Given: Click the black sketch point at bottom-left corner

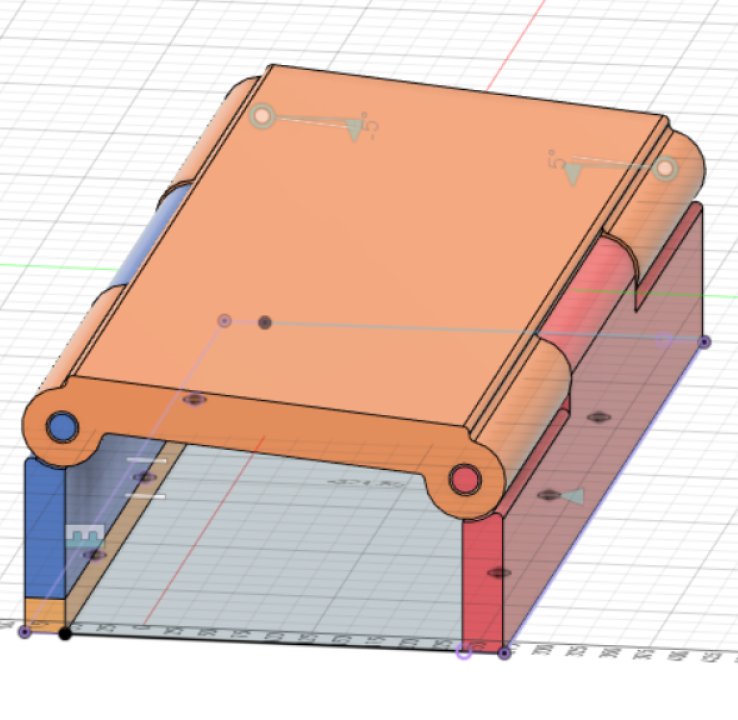Looking at the screenshot, I should coord(65,633).
